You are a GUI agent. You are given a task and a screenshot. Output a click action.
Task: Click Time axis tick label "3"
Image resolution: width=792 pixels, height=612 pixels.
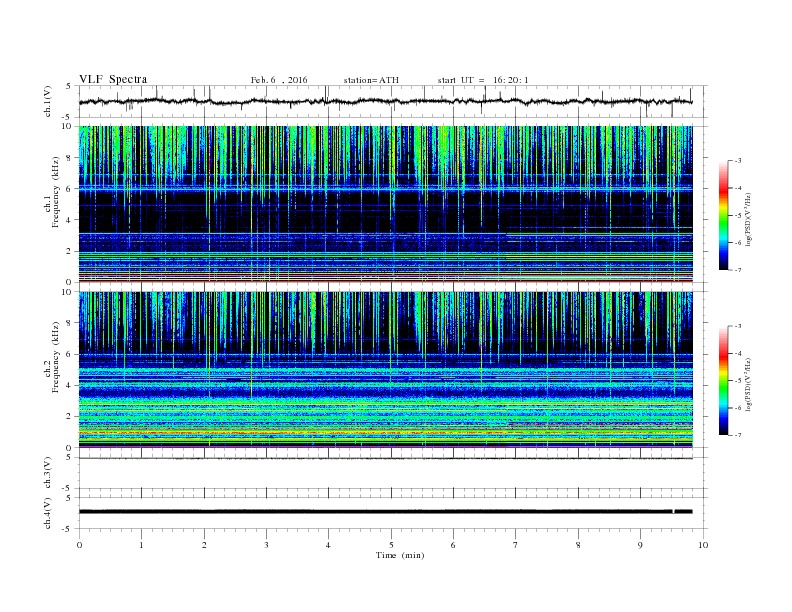(x=266, y=545)
